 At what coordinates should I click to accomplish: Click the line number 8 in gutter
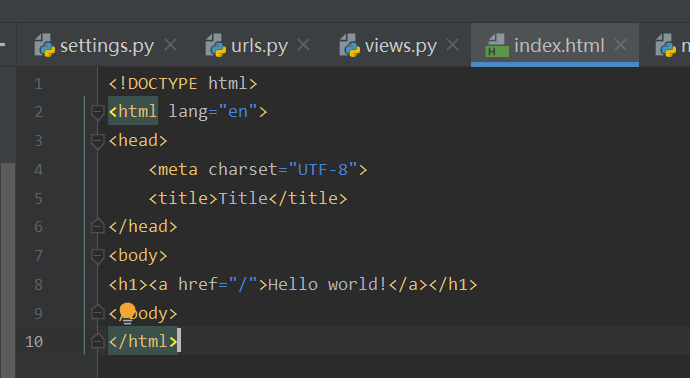(x=38, y=285)
